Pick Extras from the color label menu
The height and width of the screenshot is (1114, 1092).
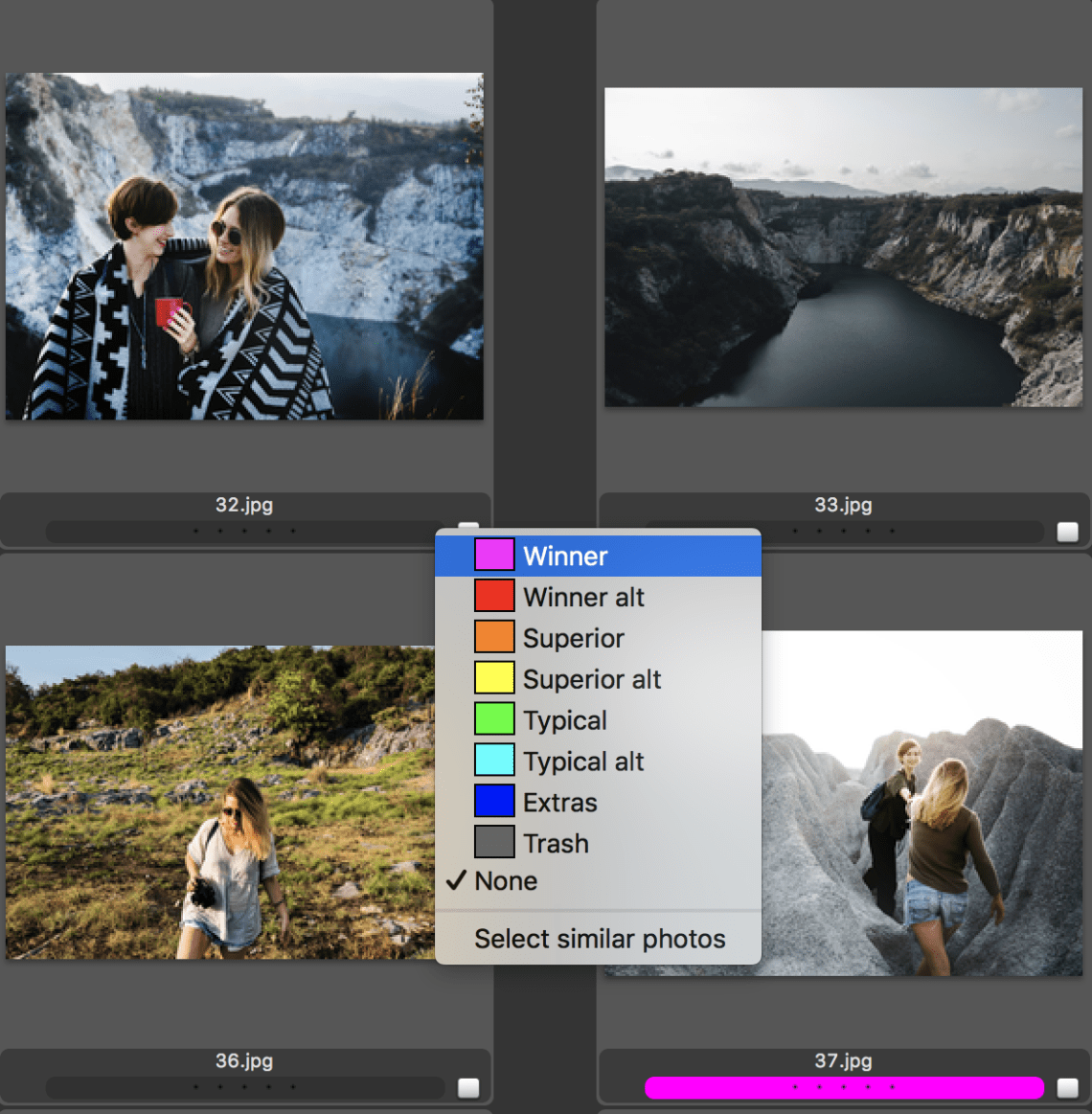tap(560, 802)
